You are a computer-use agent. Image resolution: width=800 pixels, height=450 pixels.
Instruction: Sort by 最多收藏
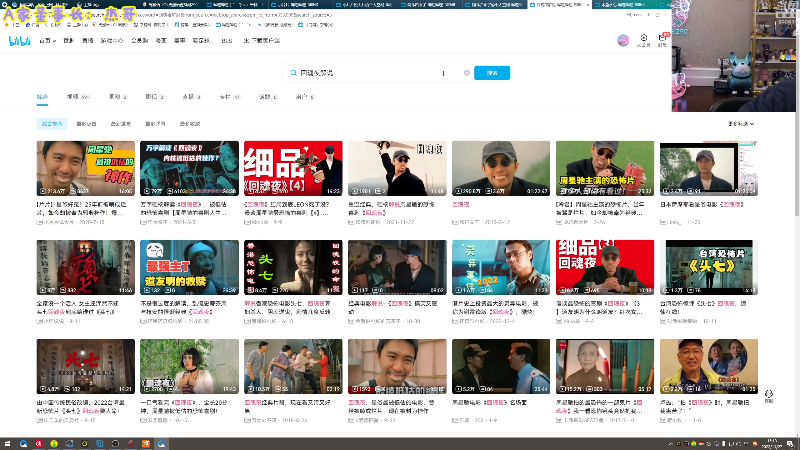click(x=190, y=124)
